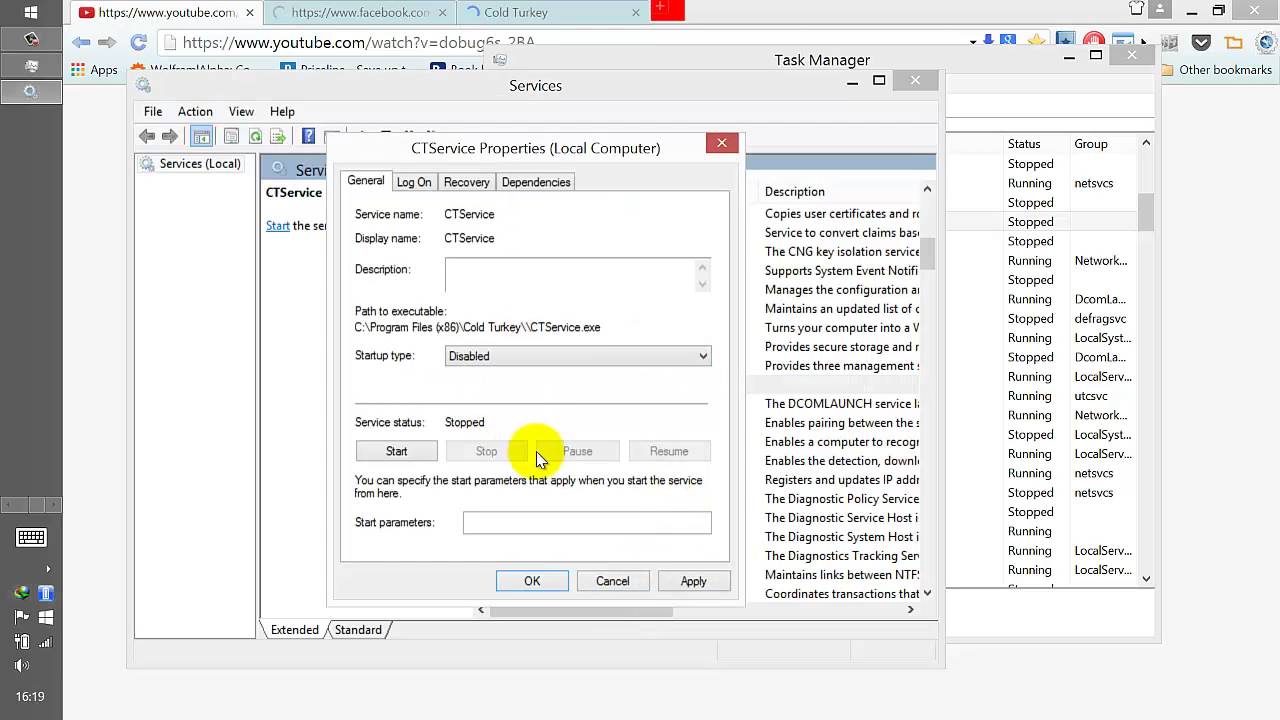Open a new Chrome tab with red plus button

pos(667,10)
